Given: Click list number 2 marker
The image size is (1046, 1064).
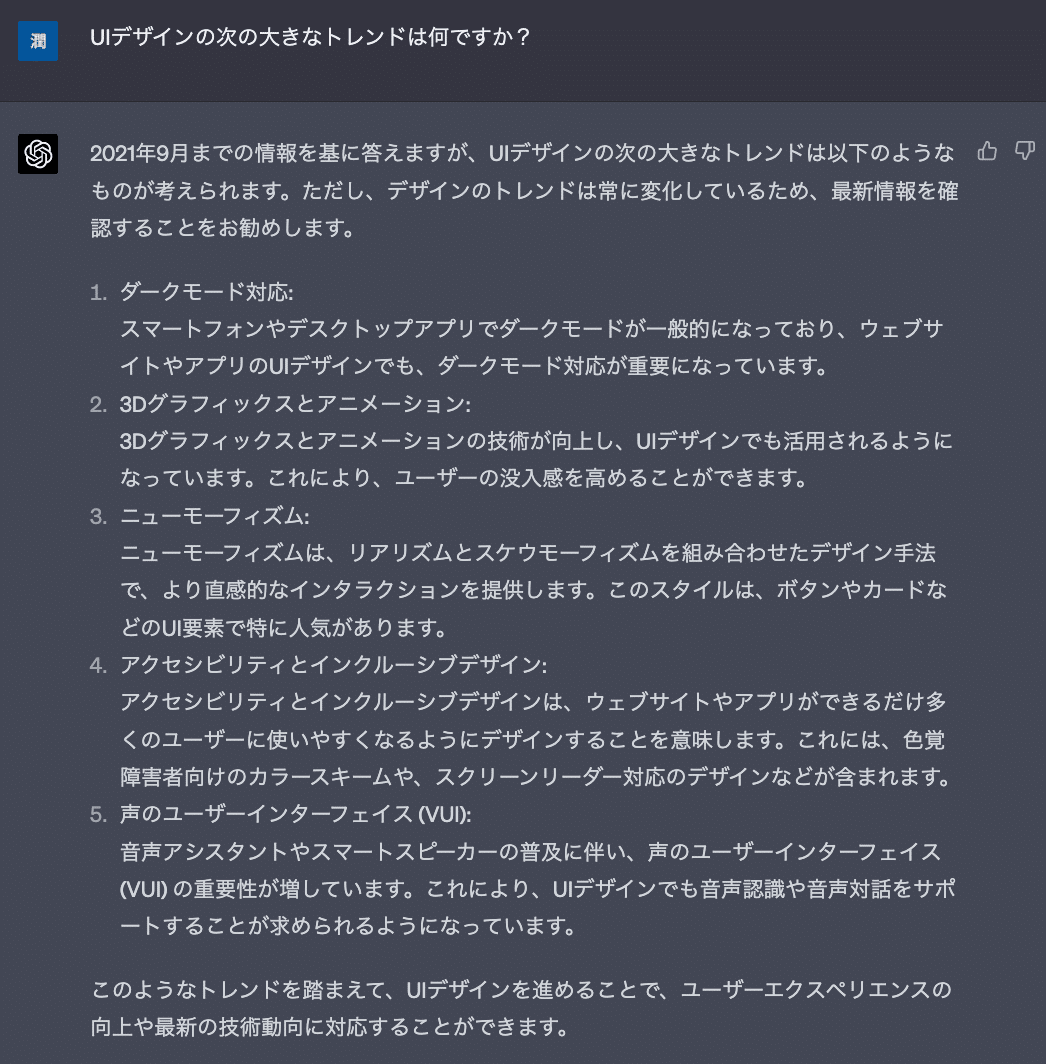Looking at the screenshot, I should [98, 404].
